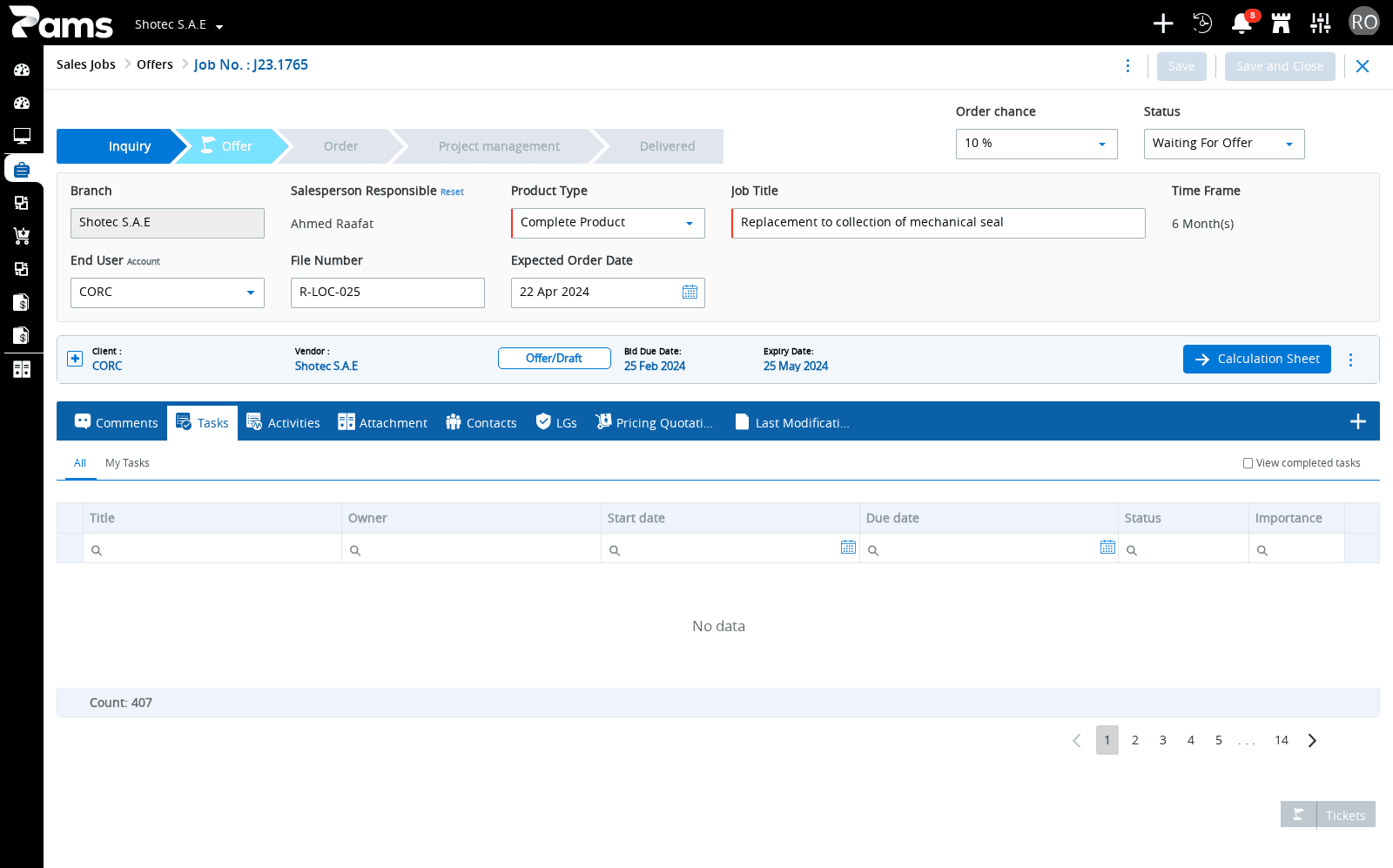
Task: Open calendar picker for Expected Order Date
Action: (690, 293)
